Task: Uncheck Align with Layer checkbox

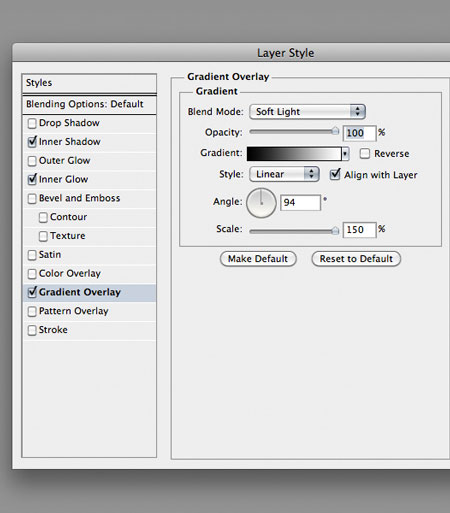Action: (335, 175)
